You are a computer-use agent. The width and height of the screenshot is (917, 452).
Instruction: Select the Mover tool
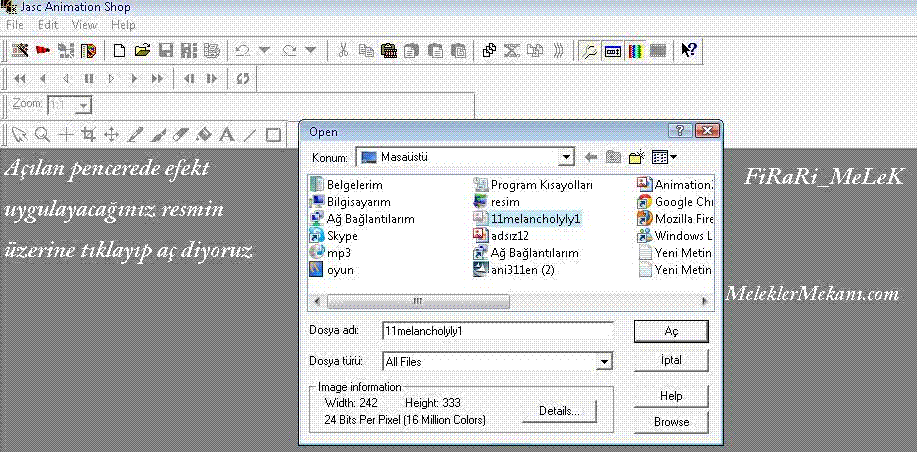click(112, 134)
